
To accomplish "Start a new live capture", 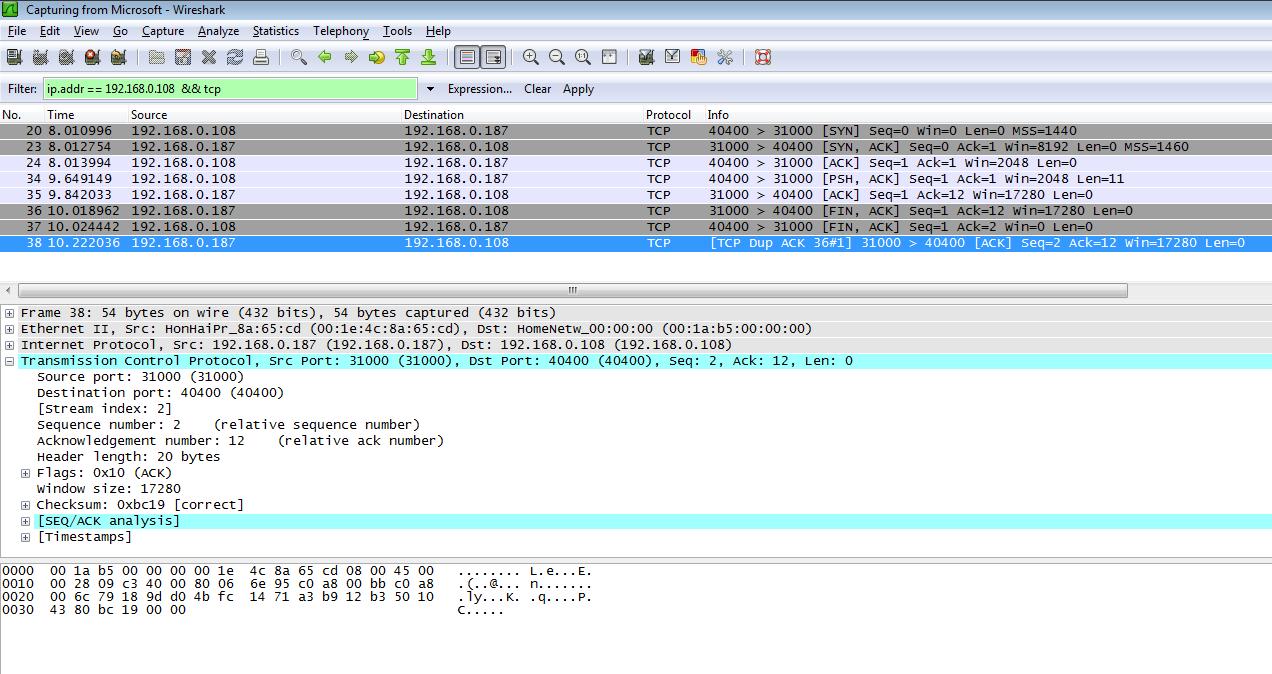I will tap(66, 57).
